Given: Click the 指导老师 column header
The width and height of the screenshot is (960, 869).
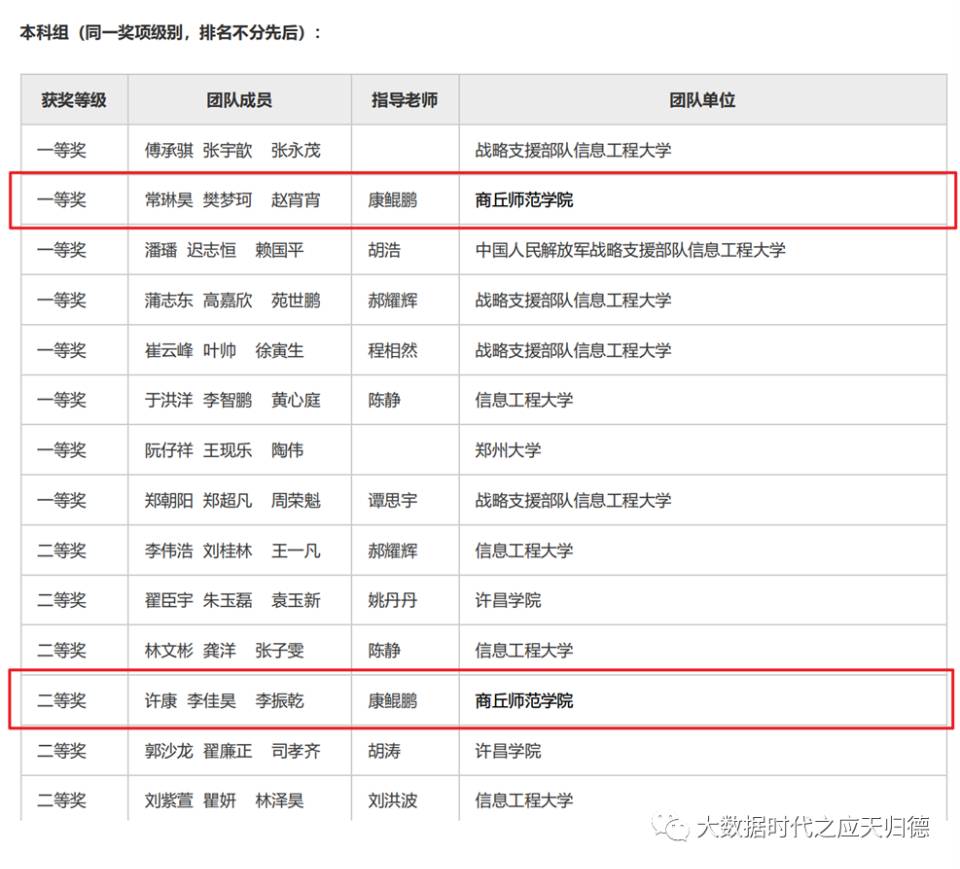Looking at the screenshot, I should coord(404,100).
